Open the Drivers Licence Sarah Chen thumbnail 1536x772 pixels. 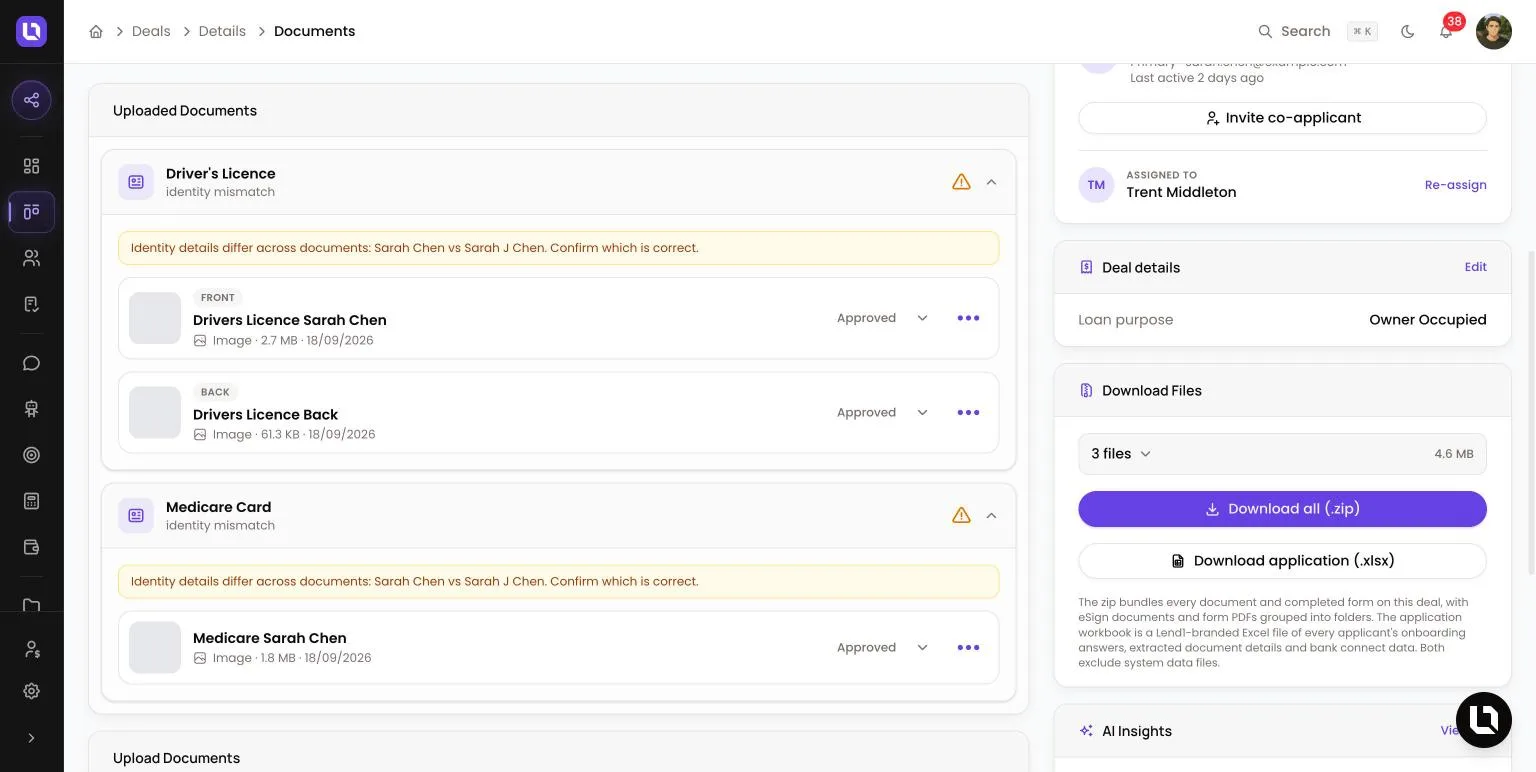[x=155, y=318]
